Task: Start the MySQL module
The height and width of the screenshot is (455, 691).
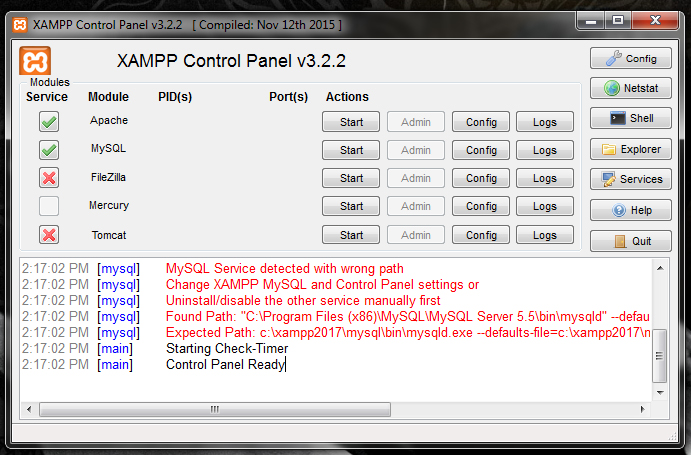Action: pyautogui.click(x=351, y=150)
